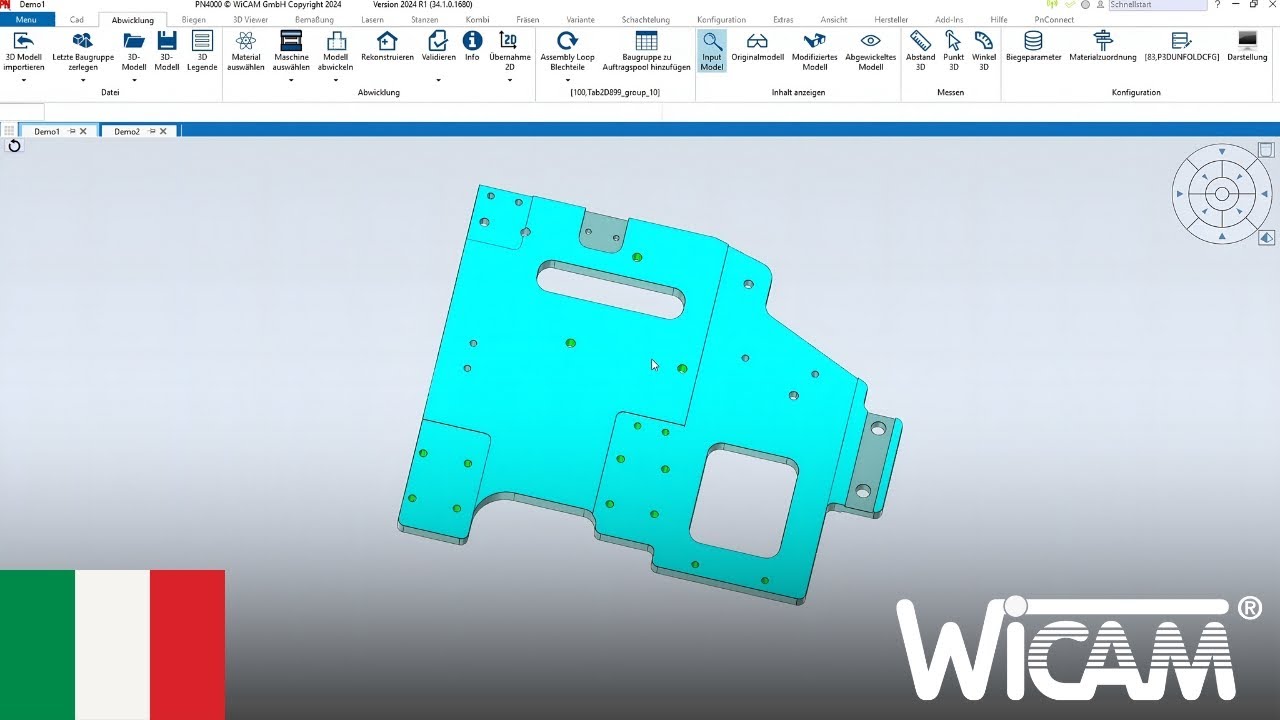Click the square icon above the navigation wheel
1280x720 pixels.
1266,150
